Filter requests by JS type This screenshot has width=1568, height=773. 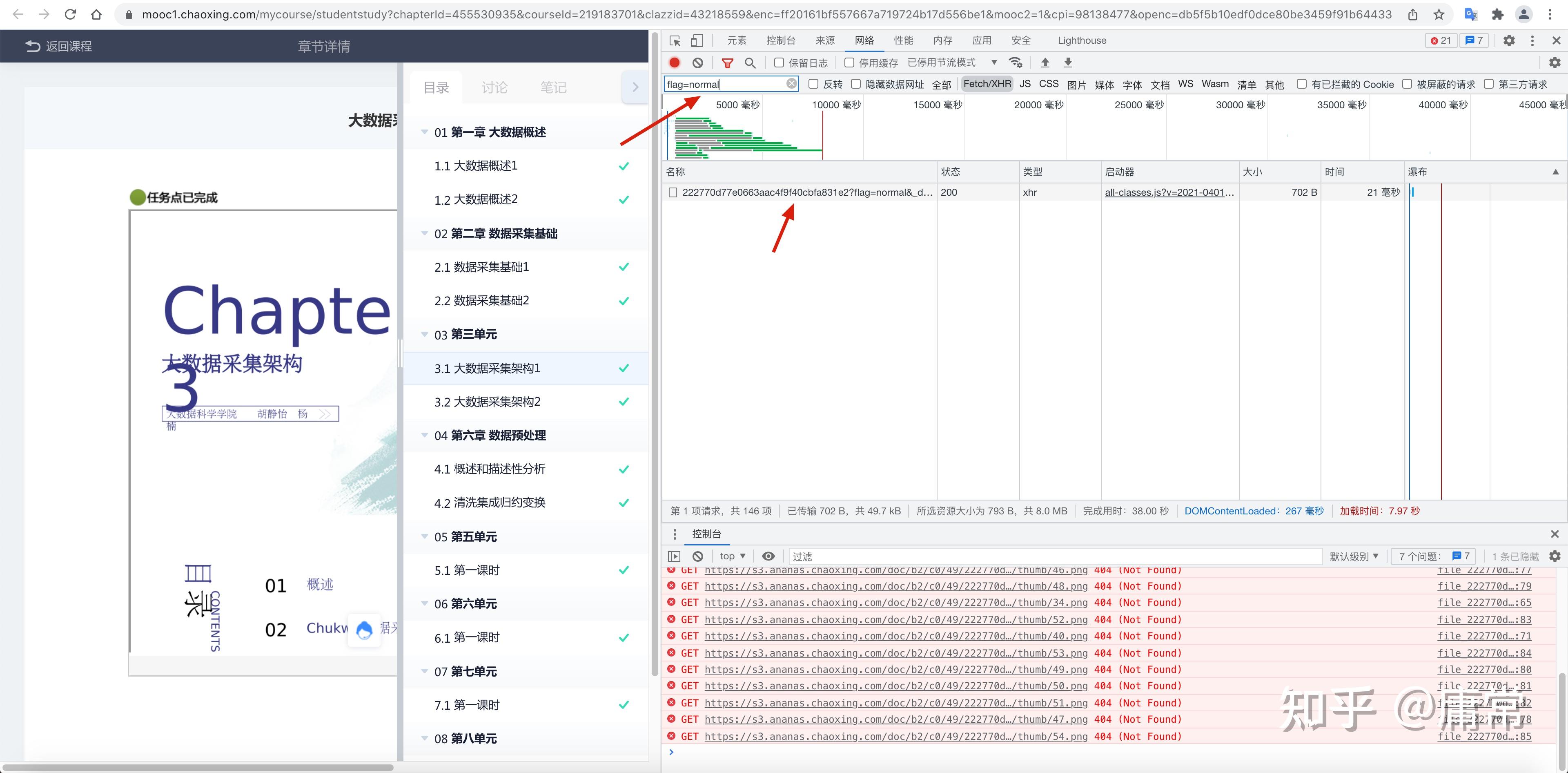click(1025, 84)
